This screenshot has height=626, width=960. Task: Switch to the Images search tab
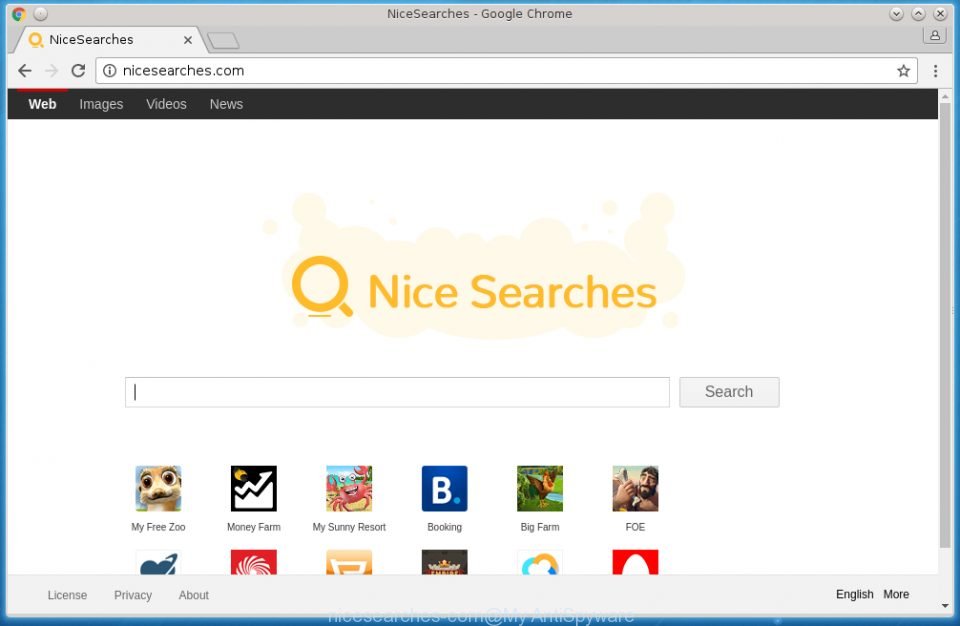click(x=101, y=104)
